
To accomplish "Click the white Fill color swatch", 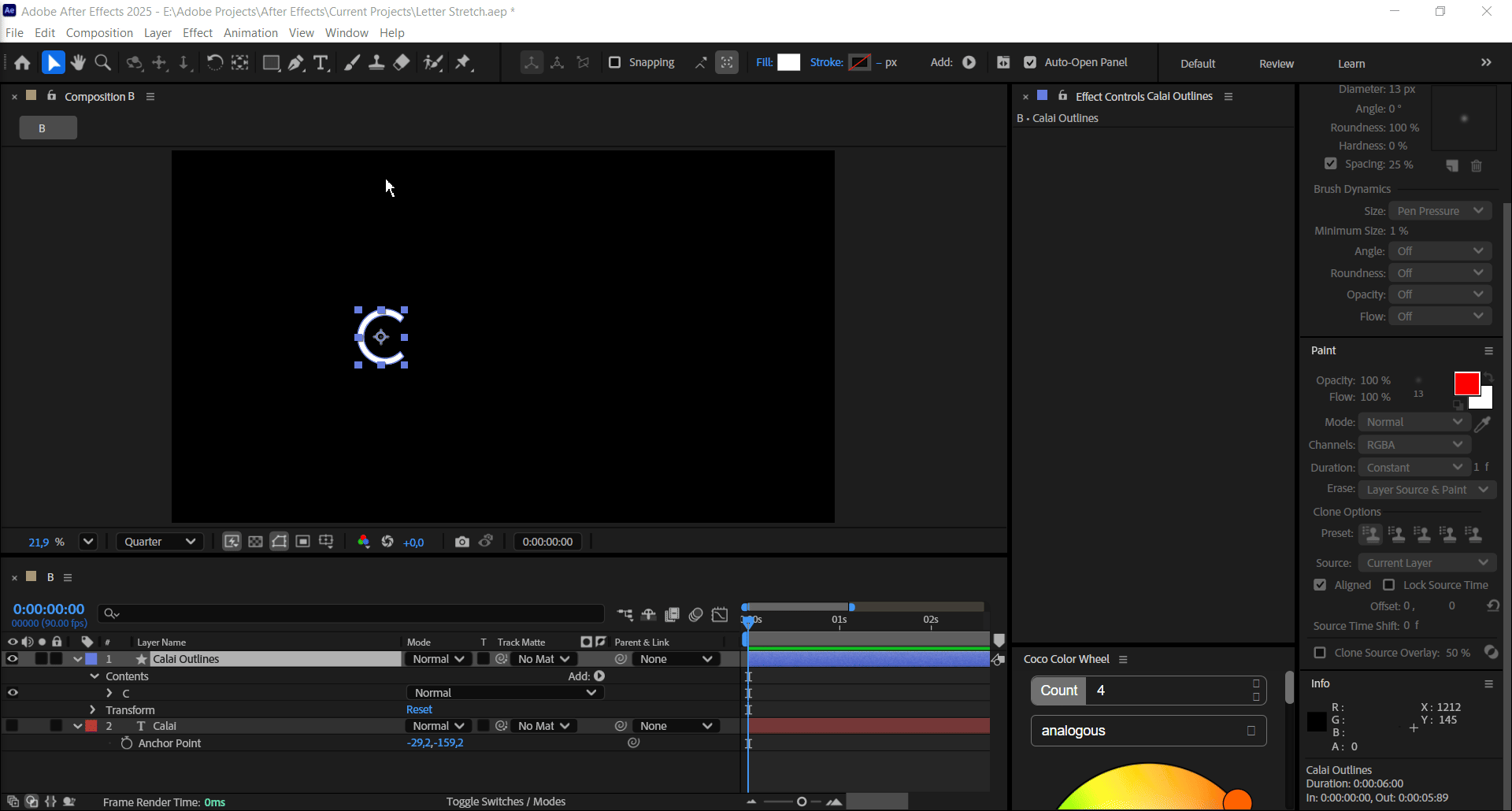I will coord(788,62).
